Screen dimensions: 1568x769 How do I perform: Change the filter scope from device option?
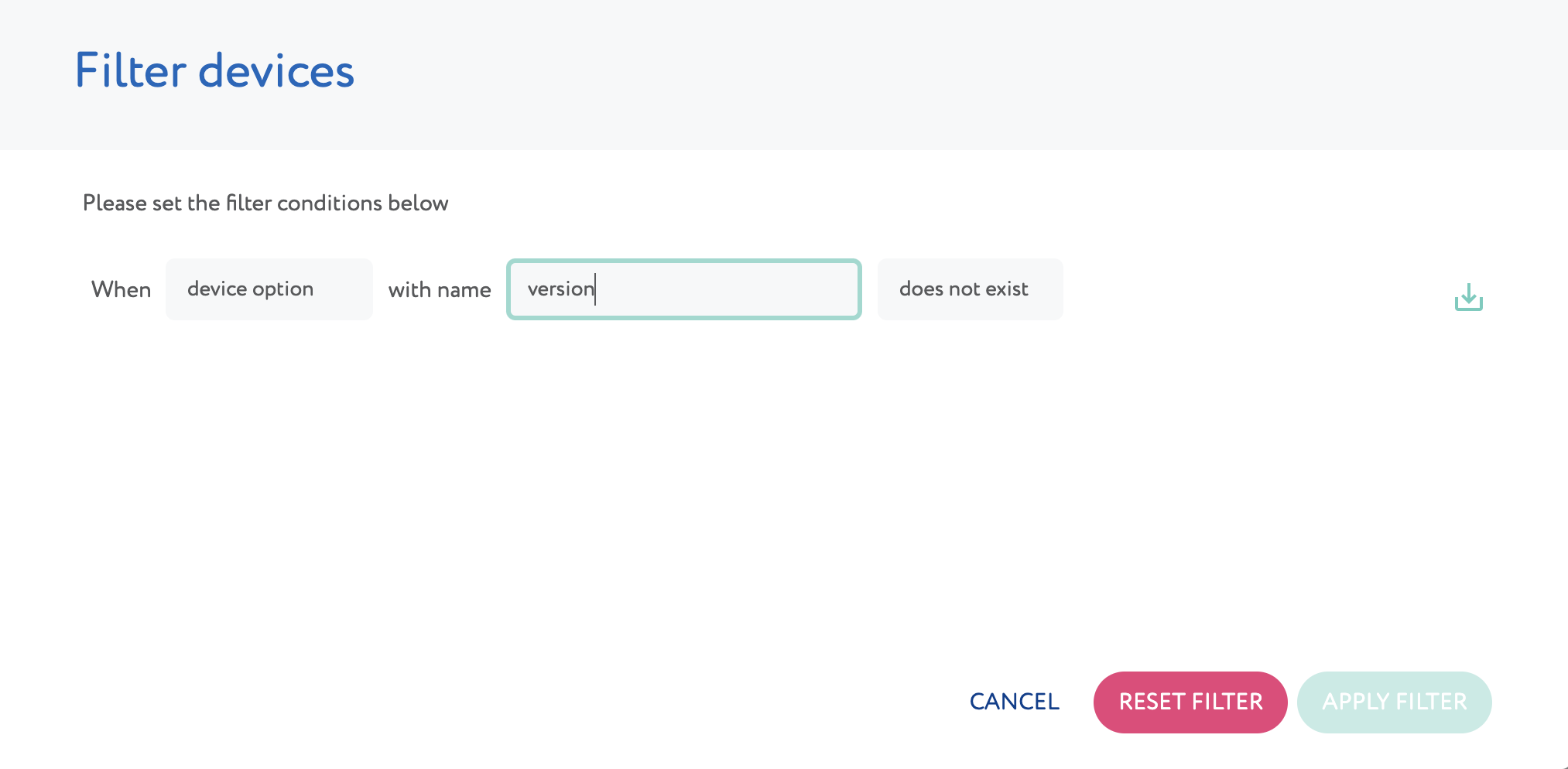(269, 289)
